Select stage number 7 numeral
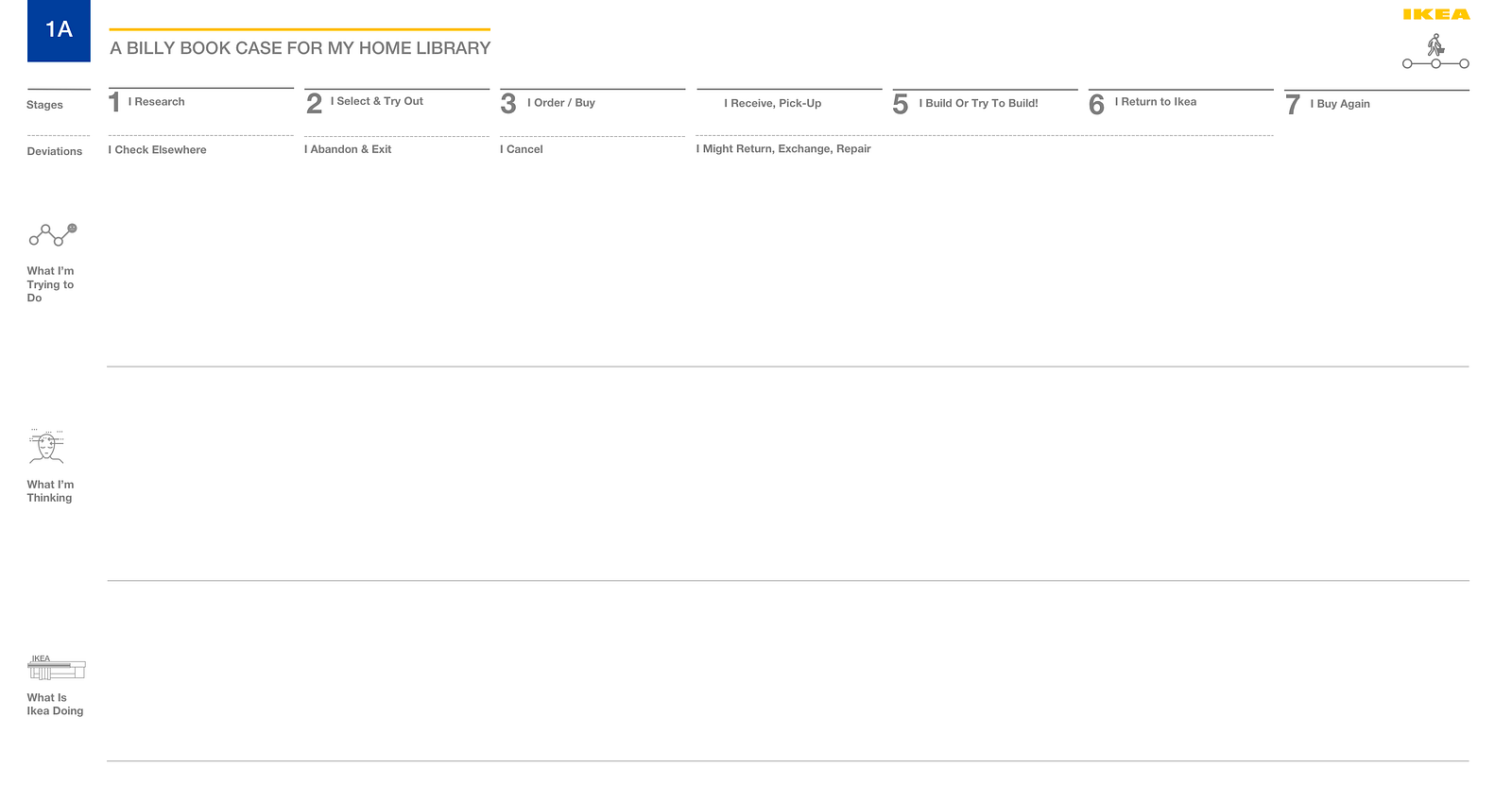1512x785 pixels. [x=1293, y=104]
